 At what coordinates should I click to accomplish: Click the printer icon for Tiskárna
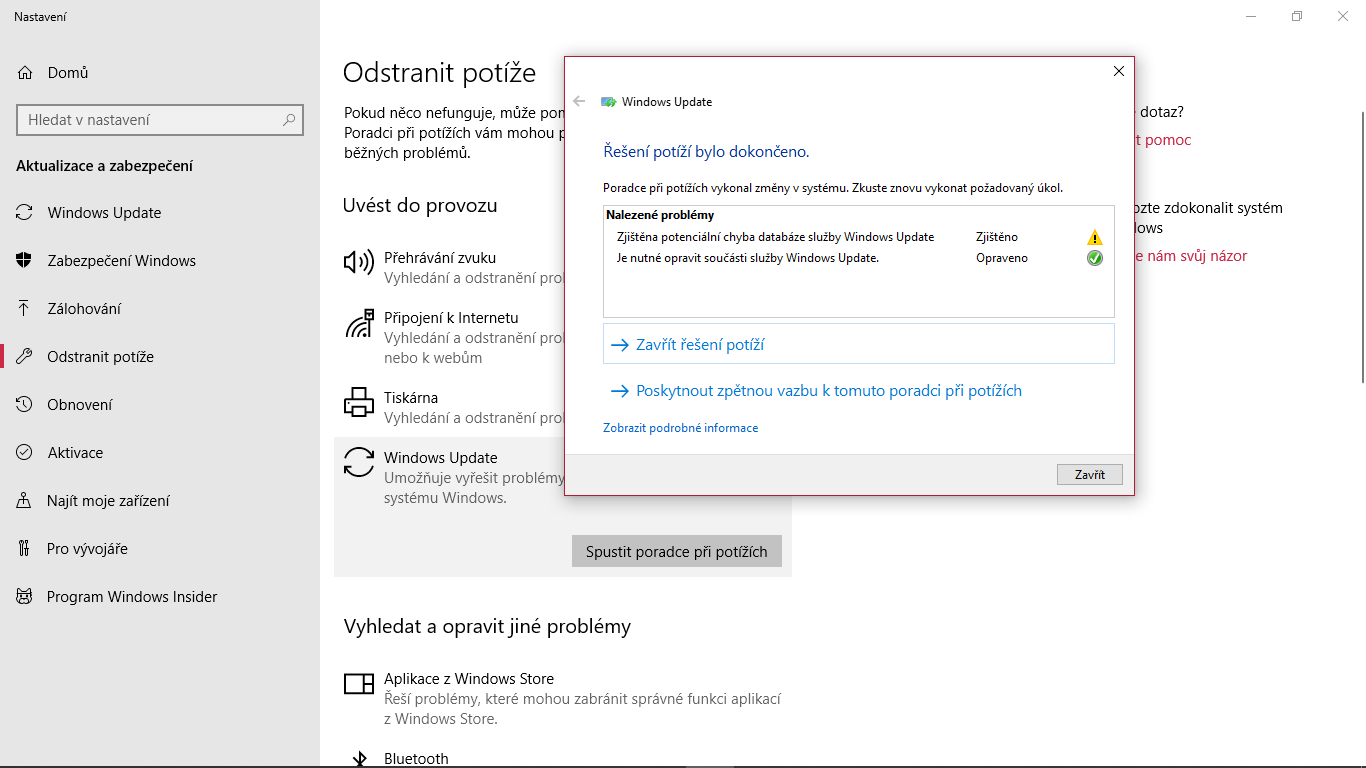coord(358,402)
